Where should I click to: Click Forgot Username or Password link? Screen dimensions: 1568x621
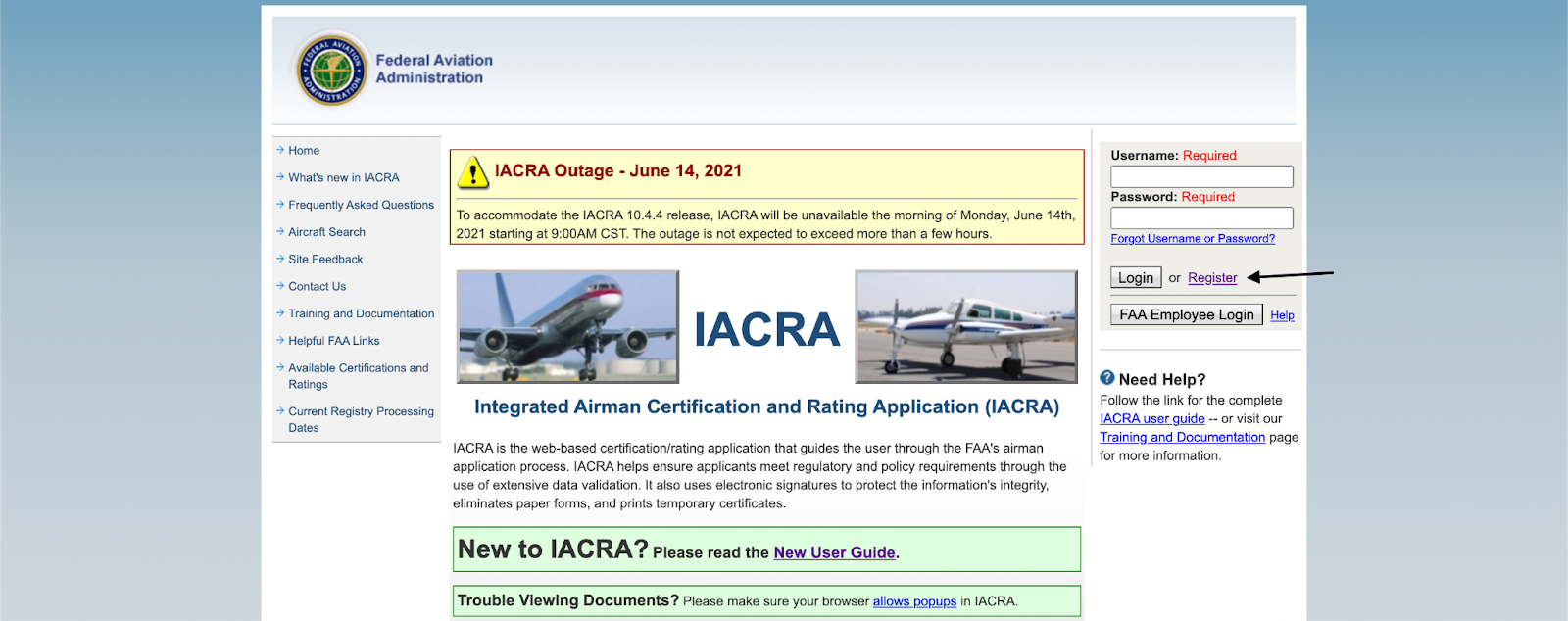(1193, 238)
